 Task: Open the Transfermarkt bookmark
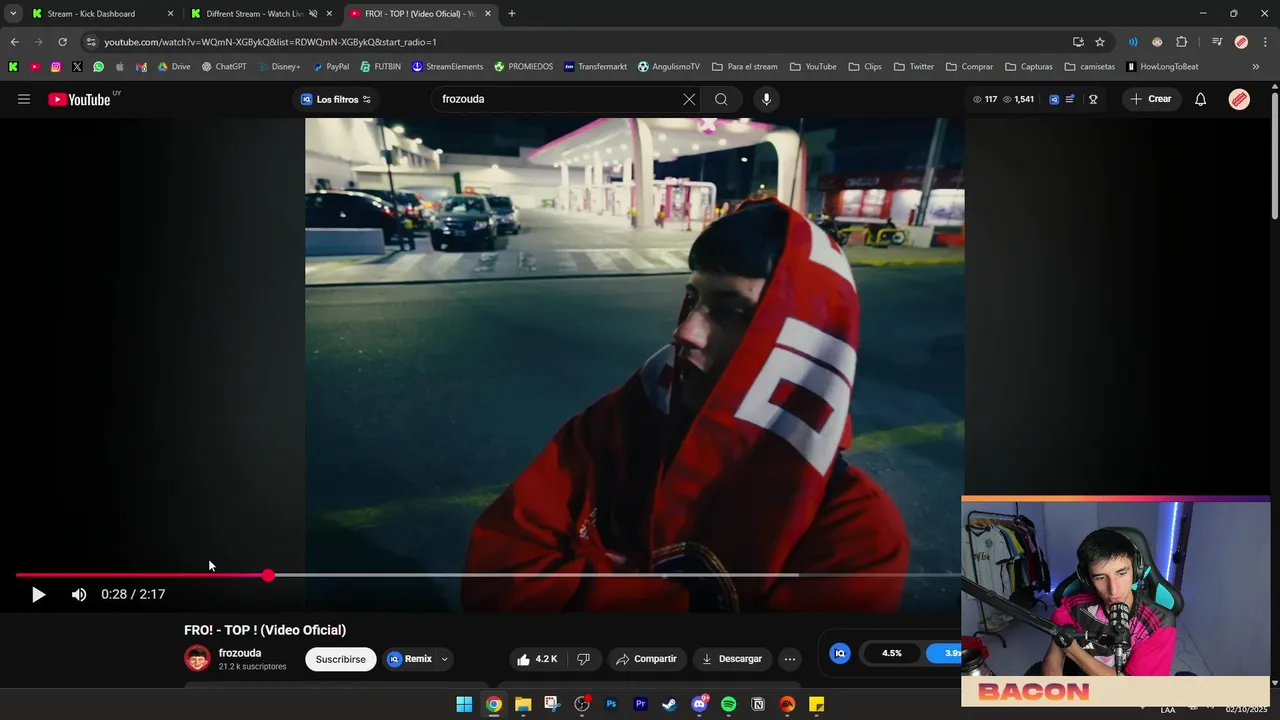coord(595,67)
